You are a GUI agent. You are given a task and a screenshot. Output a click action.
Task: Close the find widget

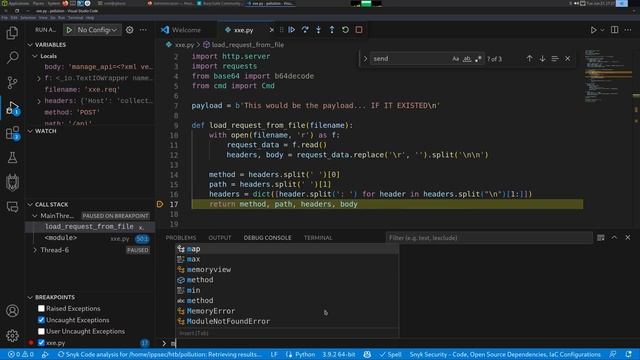click(x=567, y=59)
